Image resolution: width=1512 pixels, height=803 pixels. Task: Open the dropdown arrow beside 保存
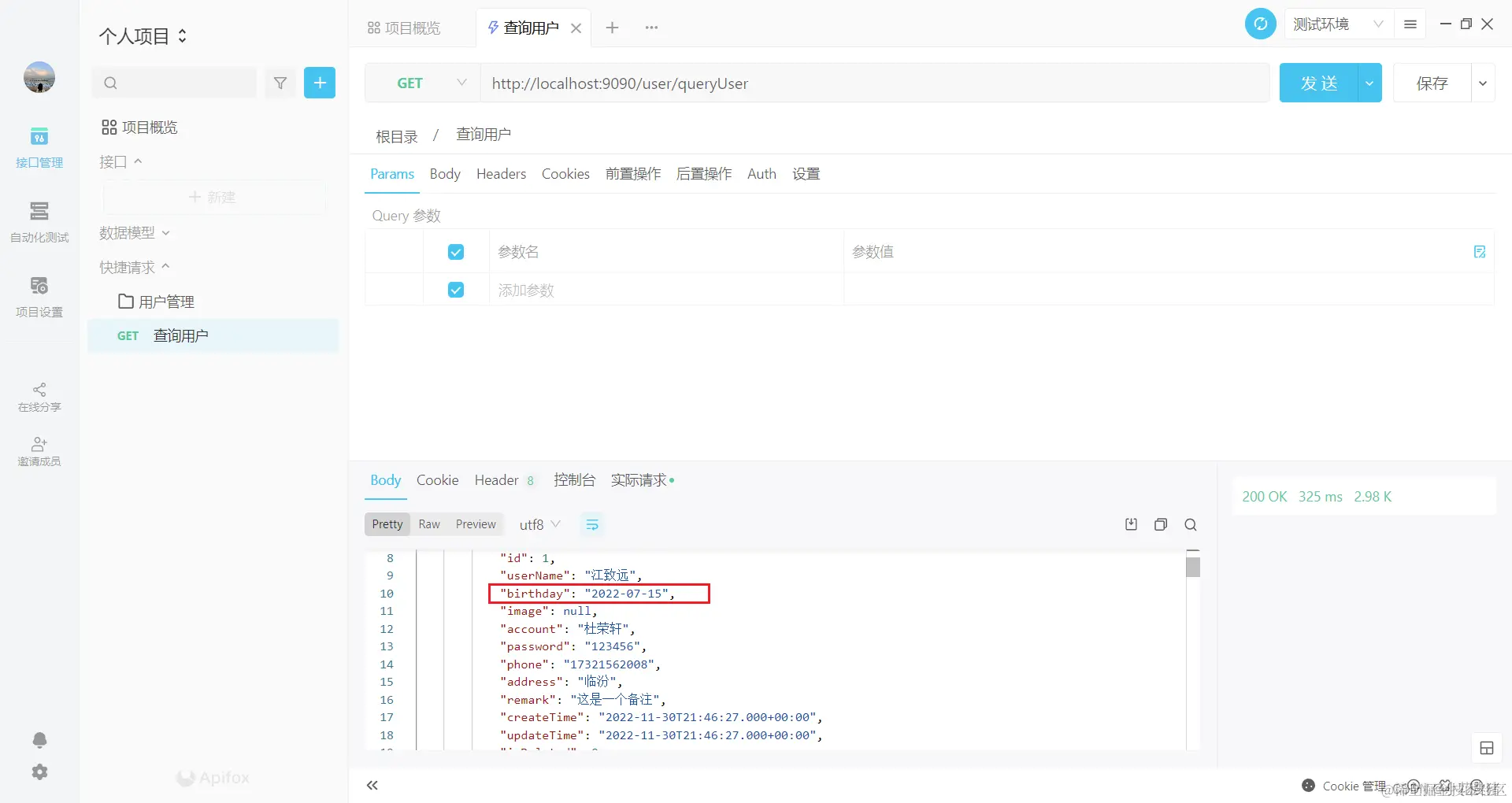click(1483, 83)
